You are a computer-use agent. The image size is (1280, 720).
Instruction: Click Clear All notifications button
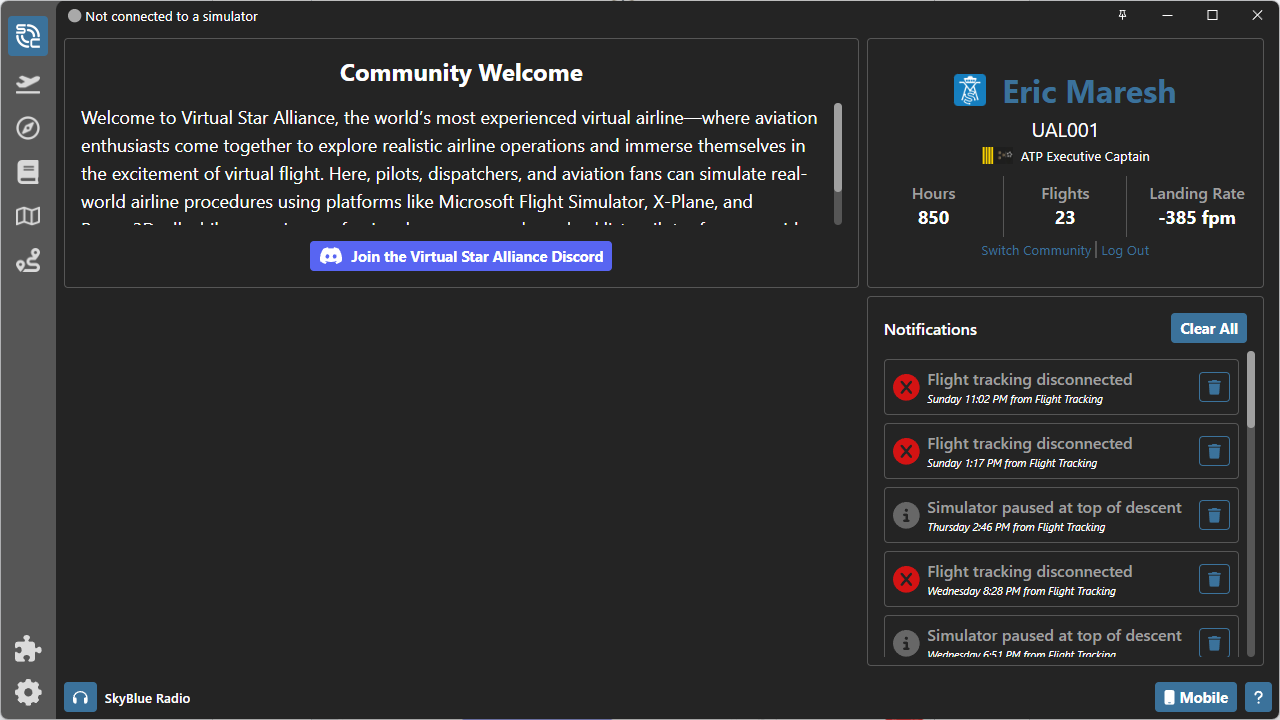click(x=1208, y=328)
